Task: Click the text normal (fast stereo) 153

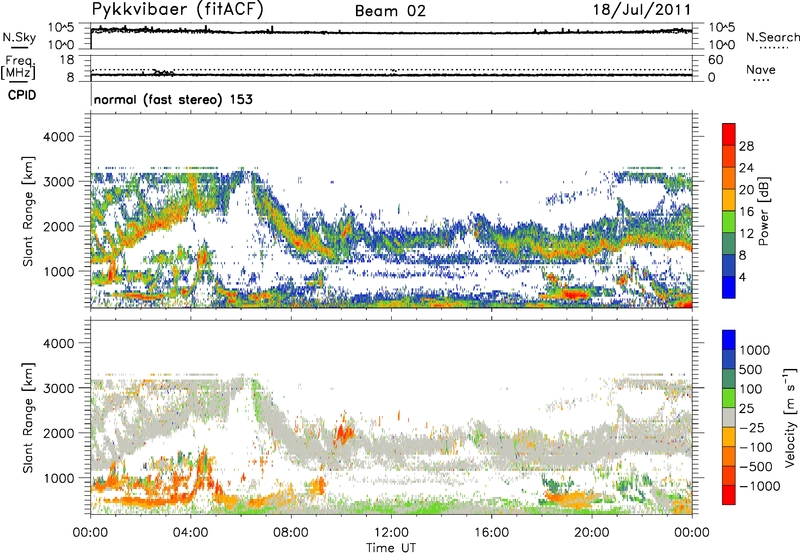Action: pyautogui.click(x=173, y=99)
